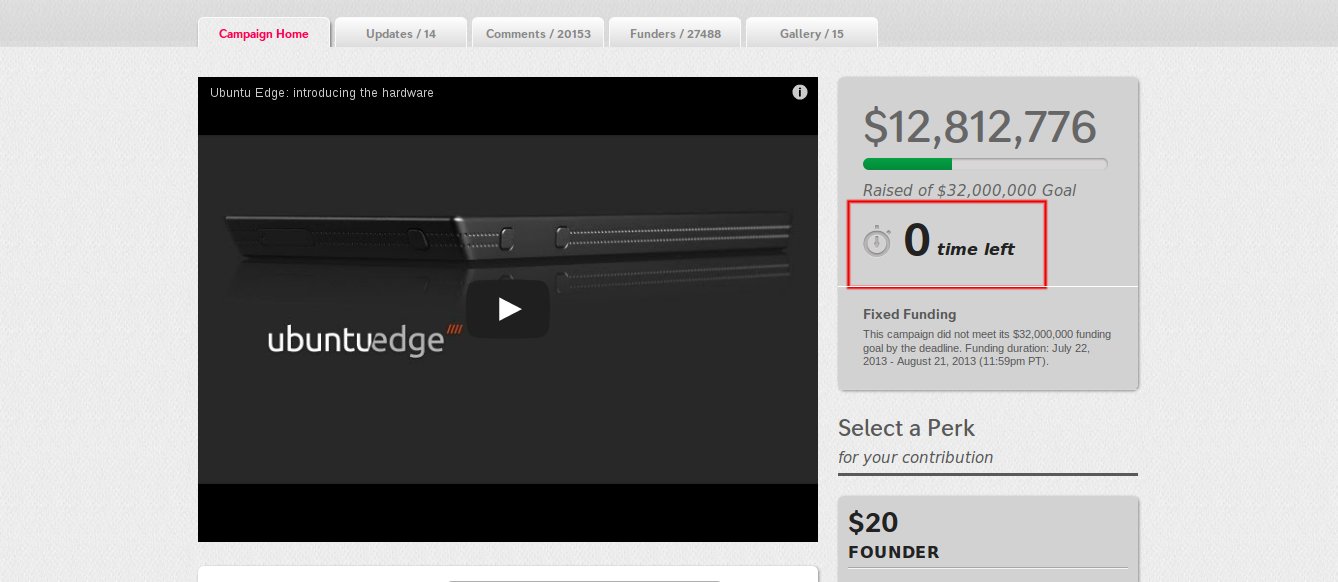Click 'for your contribution' subtitle
The height and width of the screenshot is (582, 1338).
point(916,458)
